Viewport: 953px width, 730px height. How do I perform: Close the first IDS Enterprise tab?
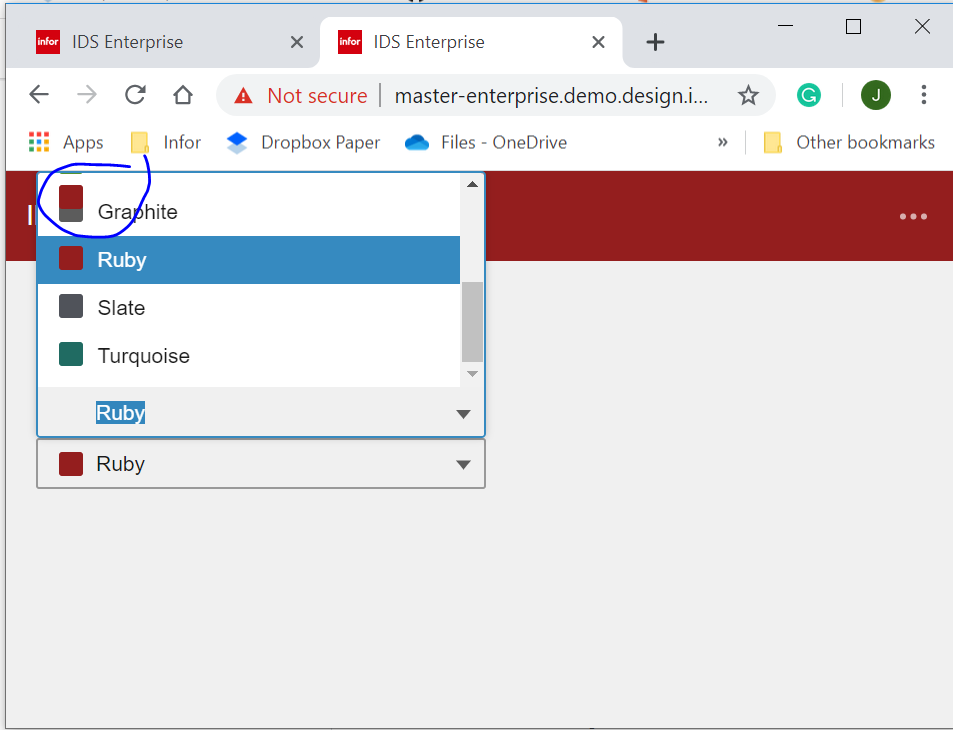point(297,42)
